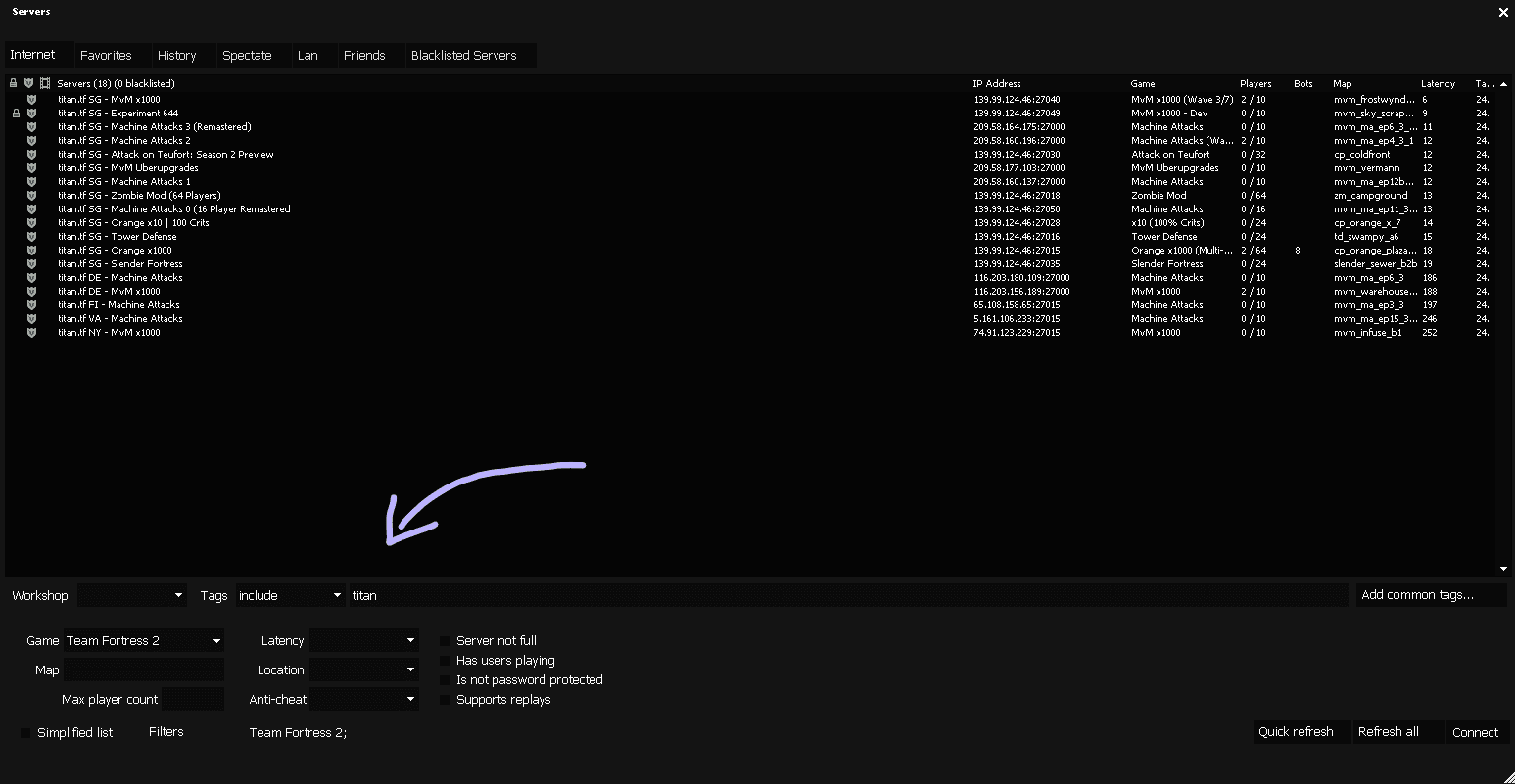Check Is not password protected
1515x784 pixels.
[445, 680]
